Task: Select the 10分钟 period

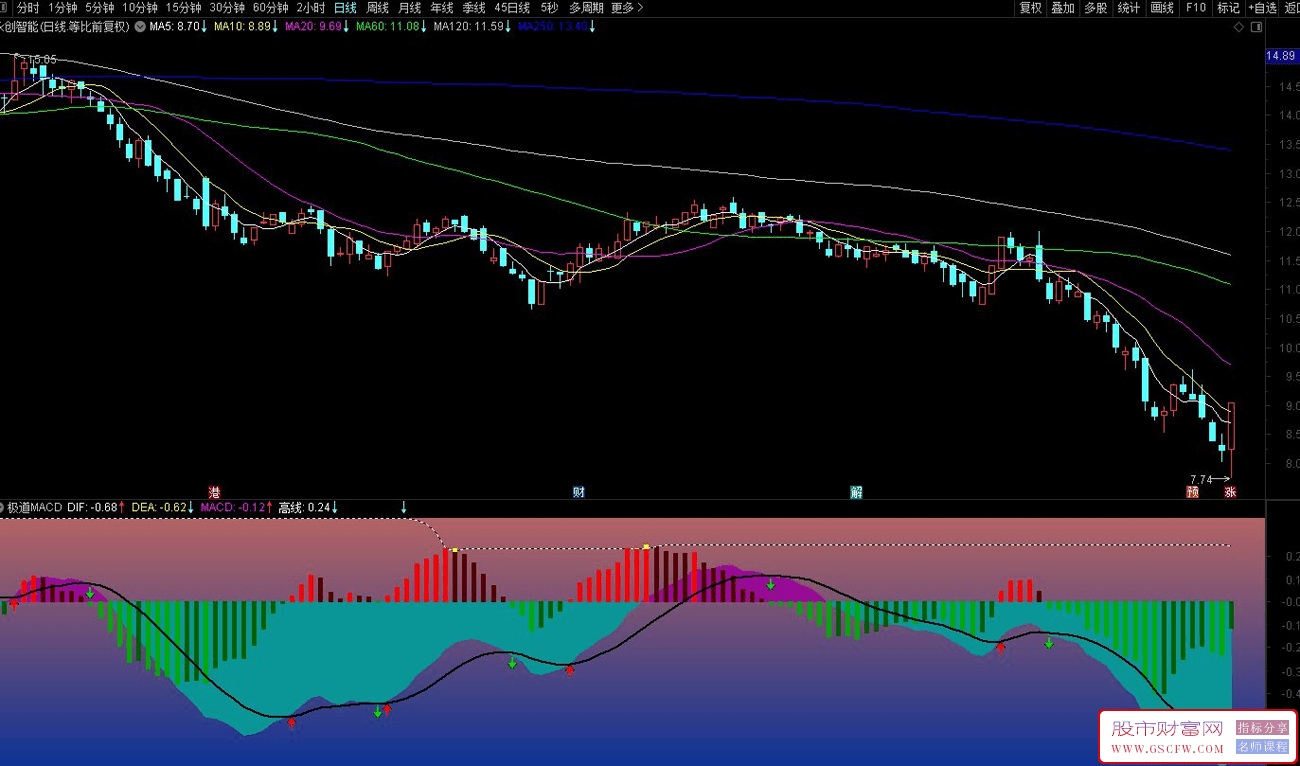Action: point(140,7)
